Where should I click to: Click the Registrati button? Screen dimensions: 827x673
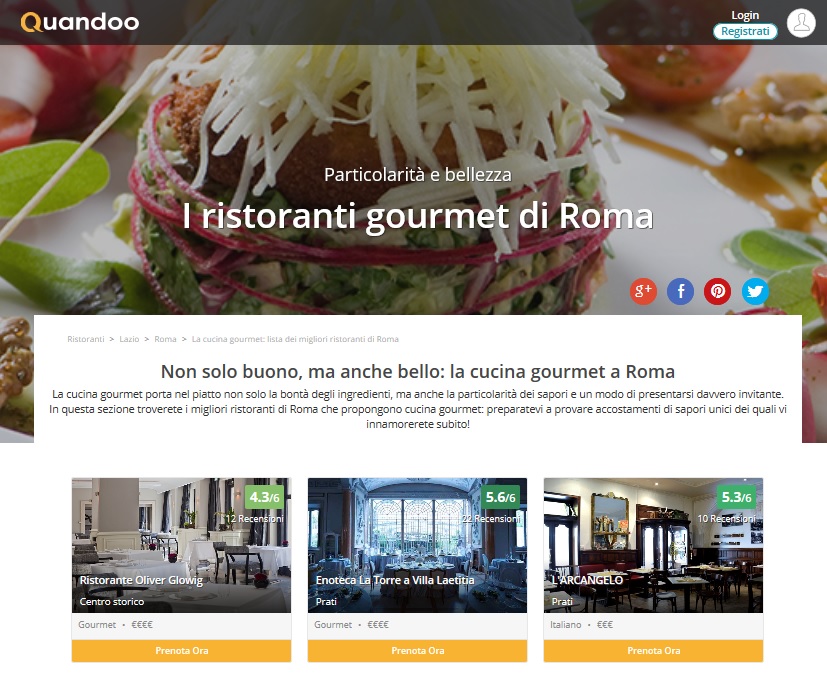[745, 31]
